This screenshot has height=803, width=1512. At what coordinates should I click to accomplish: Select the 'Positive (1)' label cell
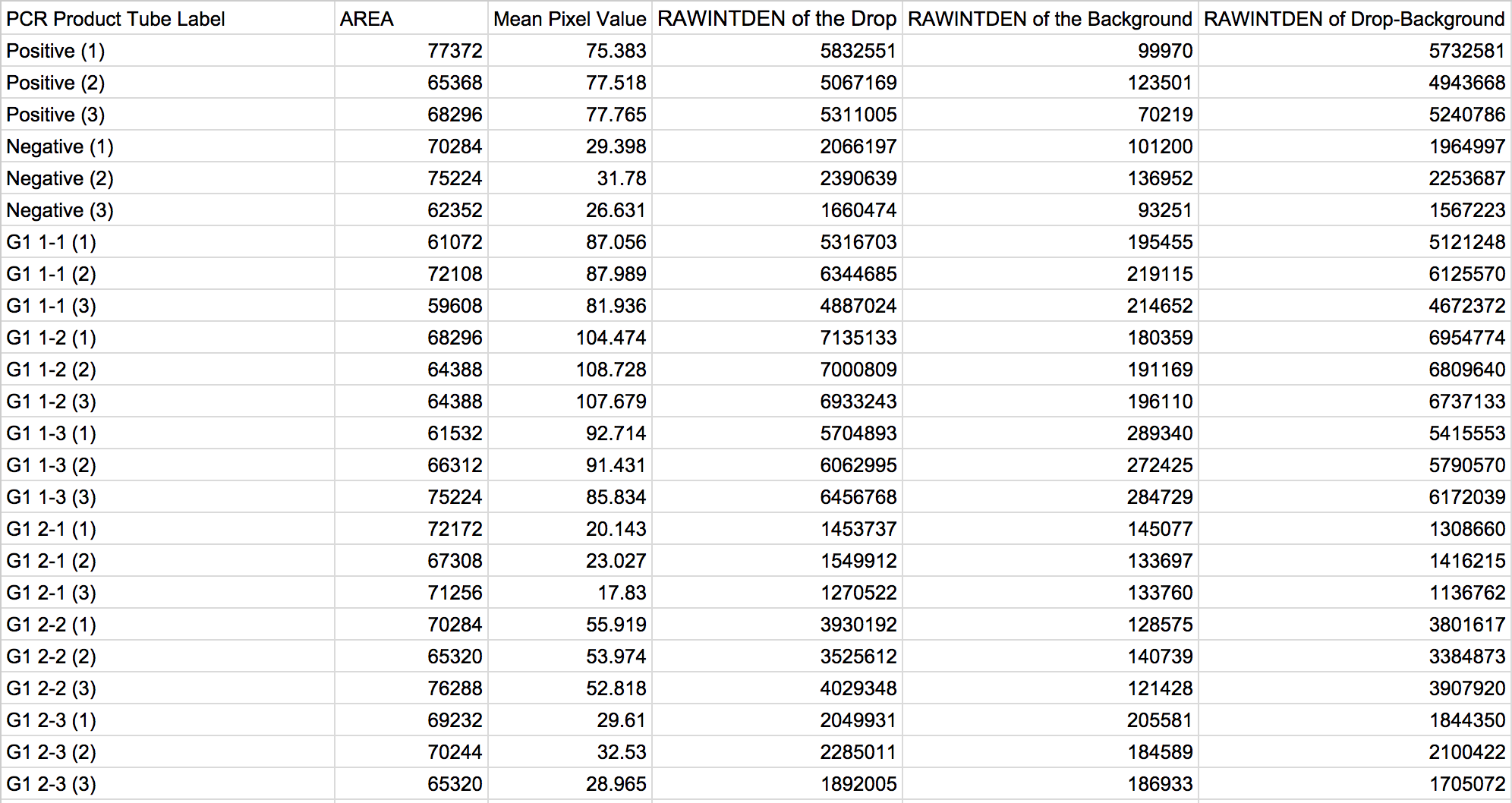click(x=55, y=51)
